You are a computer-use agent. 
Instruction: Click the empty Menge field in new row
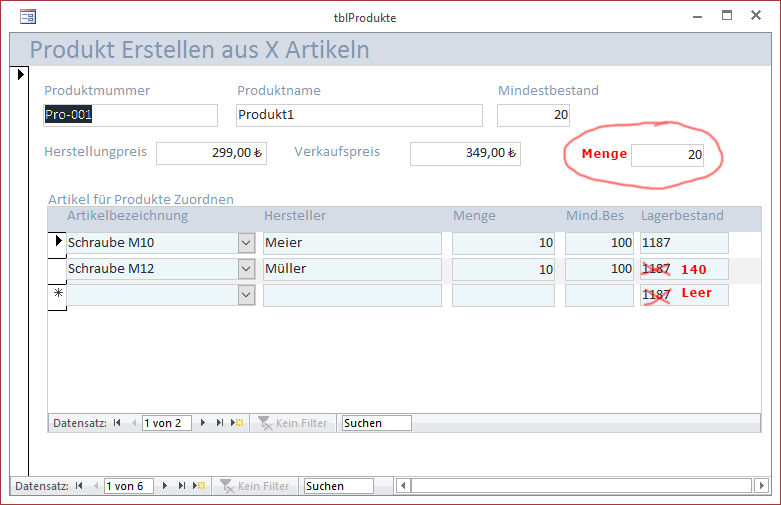(503, 295)
